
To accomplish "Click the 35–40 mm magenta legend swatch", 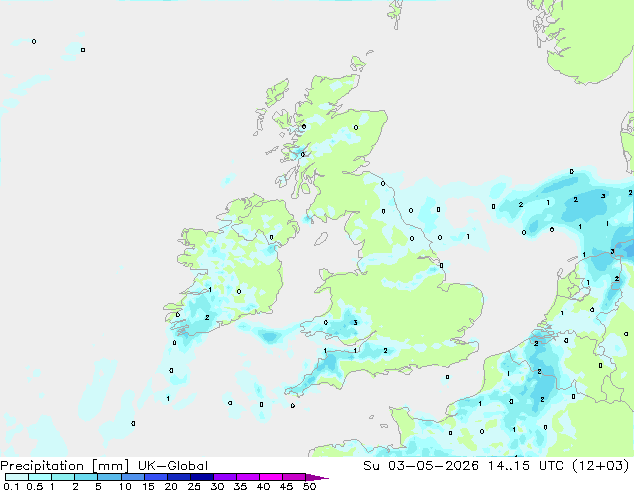I will [248, 477].
